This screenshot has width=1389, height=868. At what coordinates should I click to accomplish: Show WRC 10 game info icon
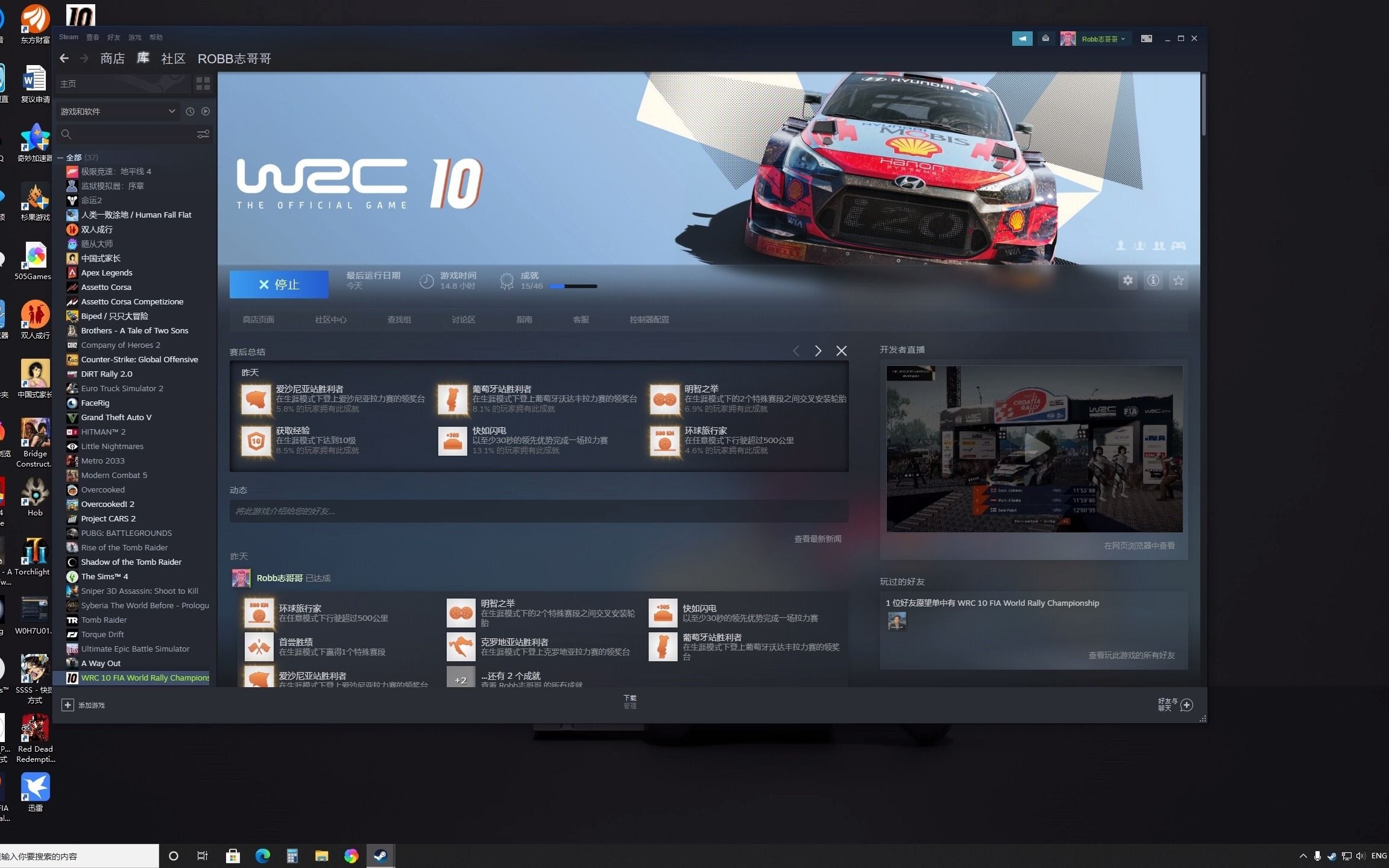point(1153,280)
